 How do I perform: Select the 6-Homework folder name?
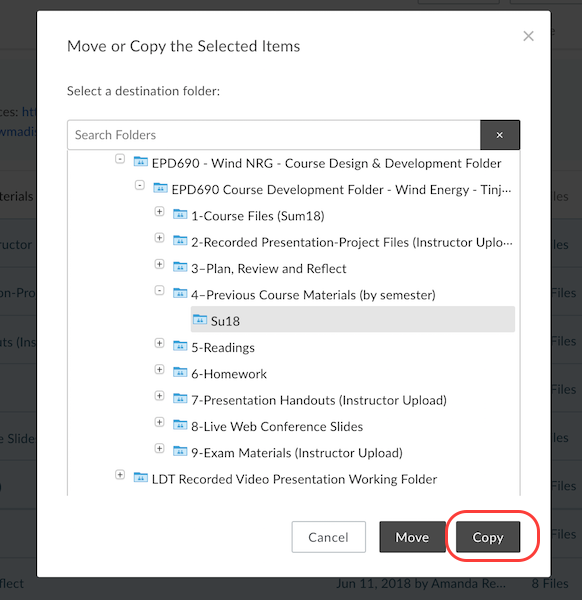[229, 374]
